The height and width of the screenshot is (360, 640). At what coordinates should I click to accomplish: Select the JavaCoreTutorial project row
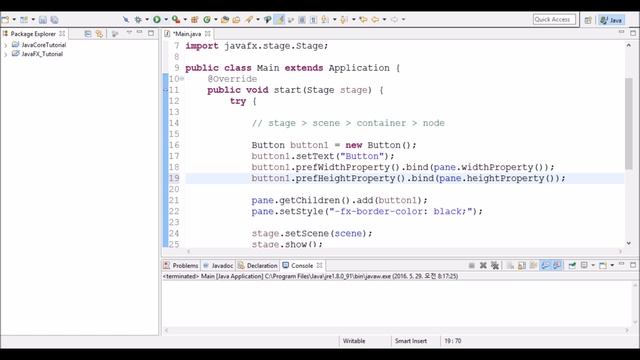coord(39,45)
